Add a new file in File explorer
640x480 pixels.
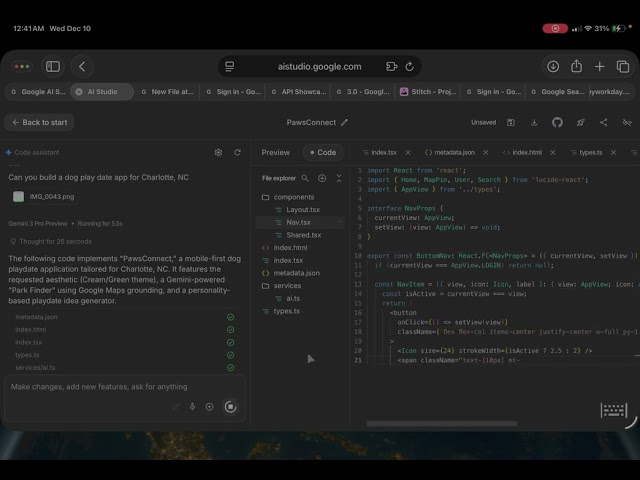[x=322, y=178]
